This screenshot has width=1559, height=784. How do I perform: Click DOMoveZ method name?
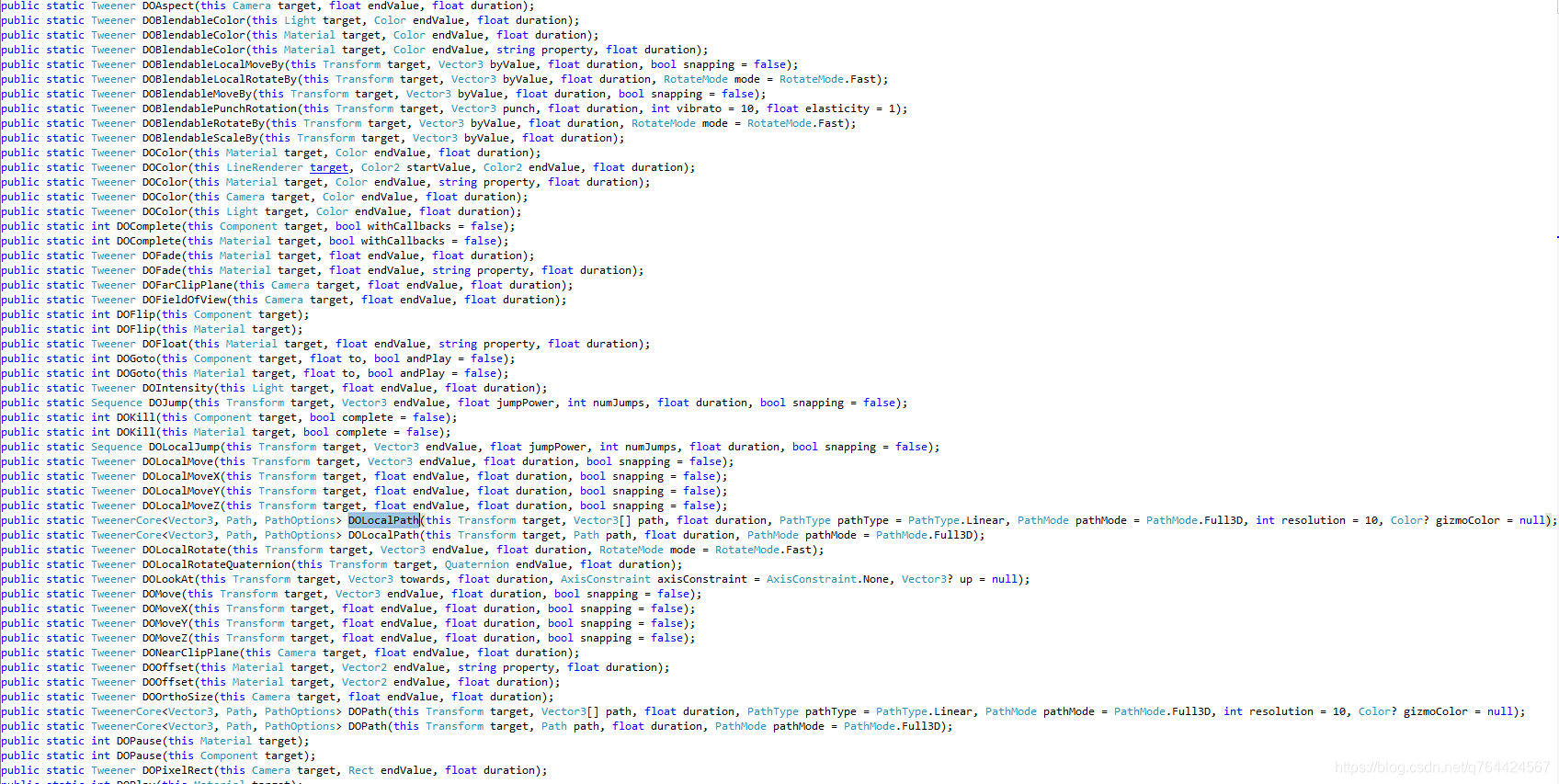[x=165, y=638]
